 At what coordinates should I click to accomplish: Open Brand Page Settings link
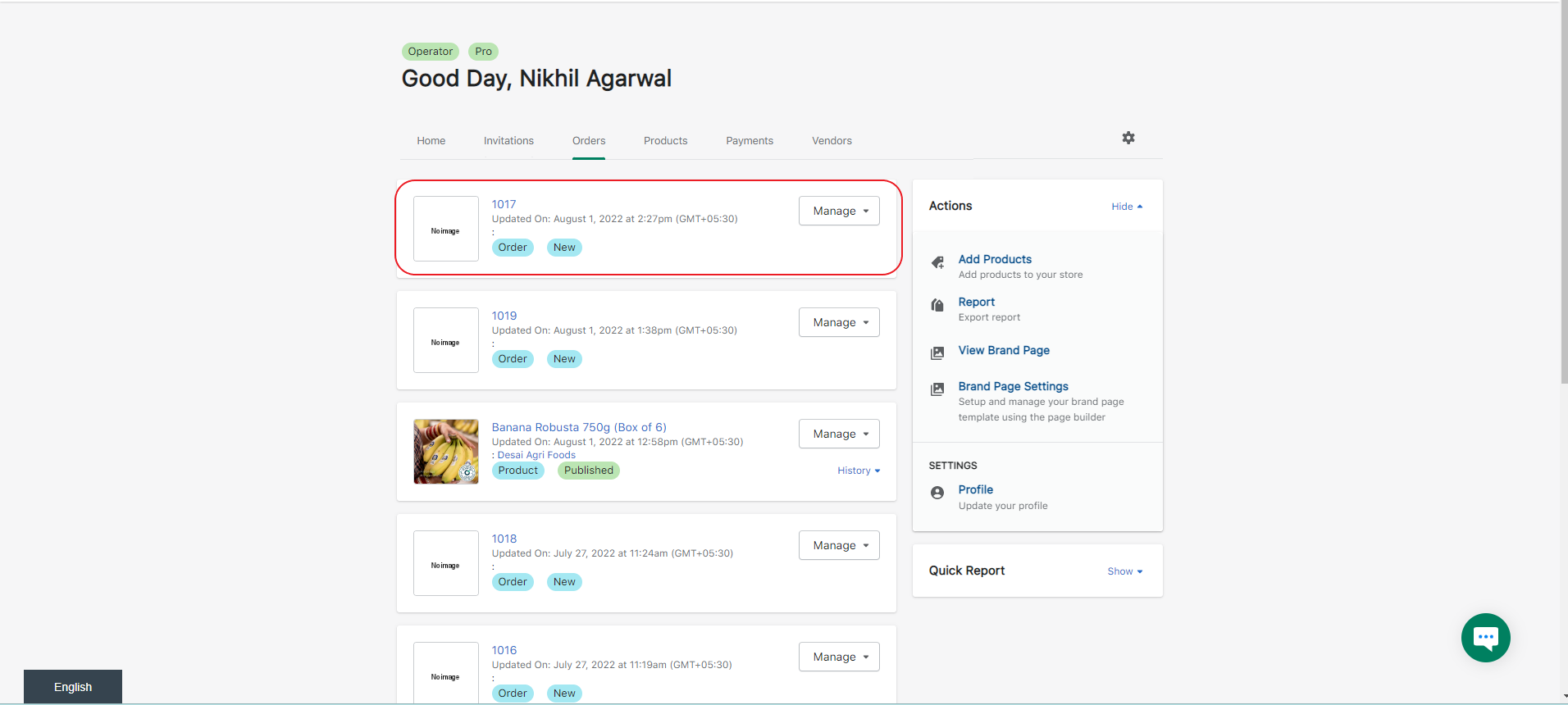coord(1013,386)
